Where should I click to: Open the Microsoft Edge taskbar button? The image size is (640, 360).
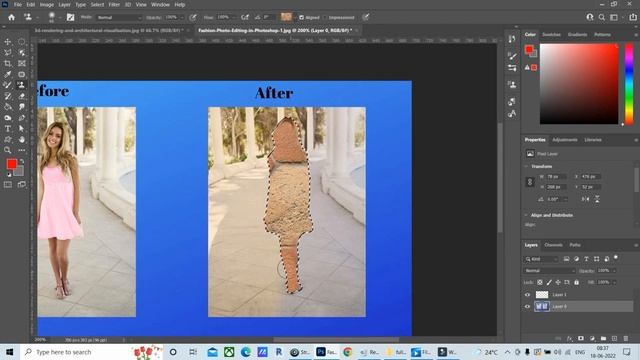tap(246, 352)
